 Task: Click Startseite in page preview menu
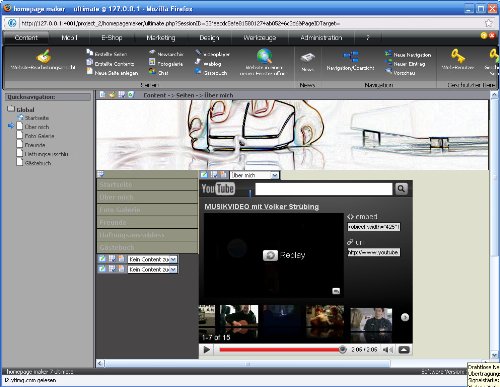click(x=147, y=185)
